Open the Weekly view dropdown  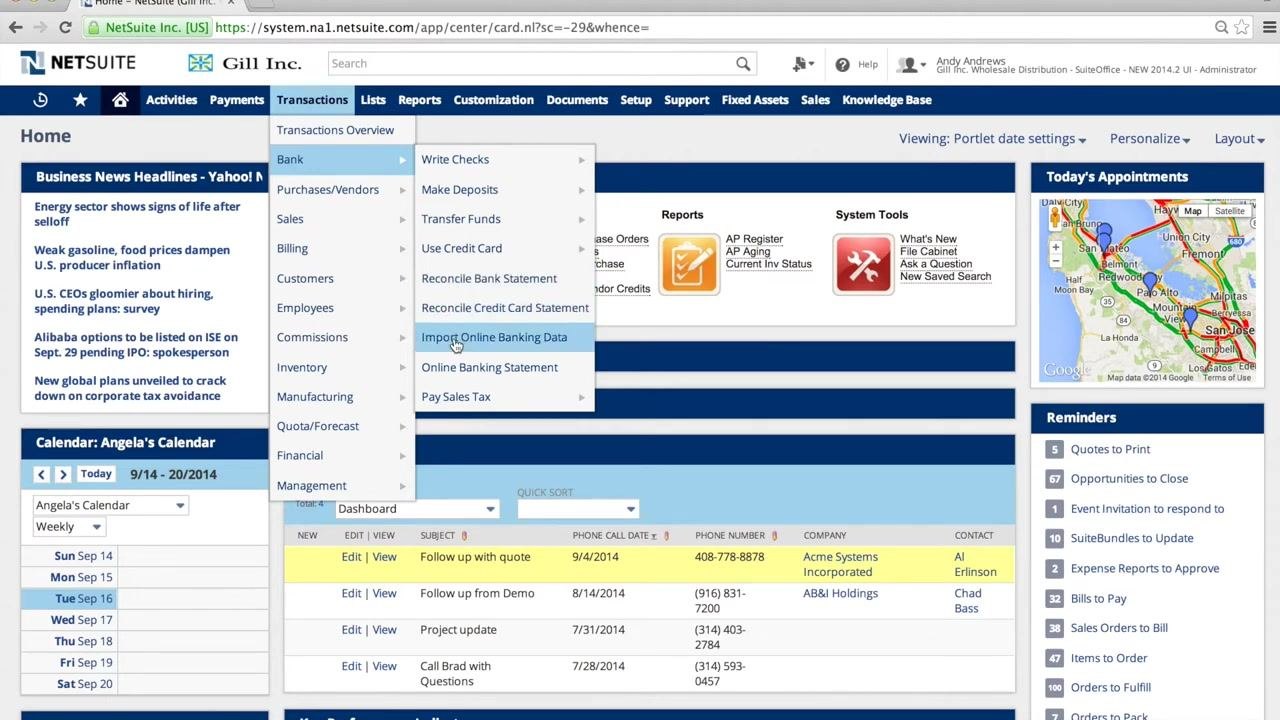(68, 527)
